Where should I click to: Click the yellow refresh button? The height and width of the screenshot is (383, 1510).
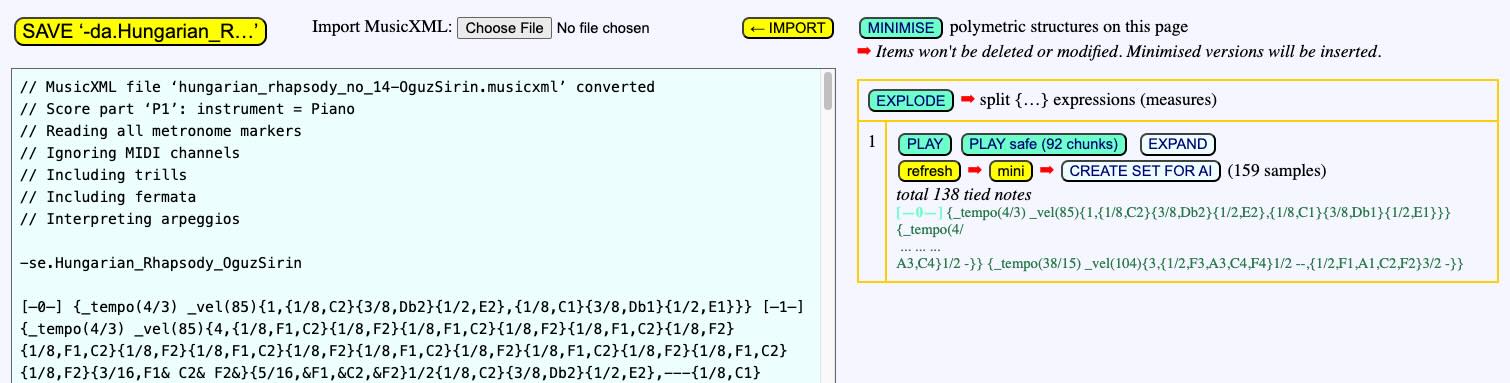tap(929, 171)
